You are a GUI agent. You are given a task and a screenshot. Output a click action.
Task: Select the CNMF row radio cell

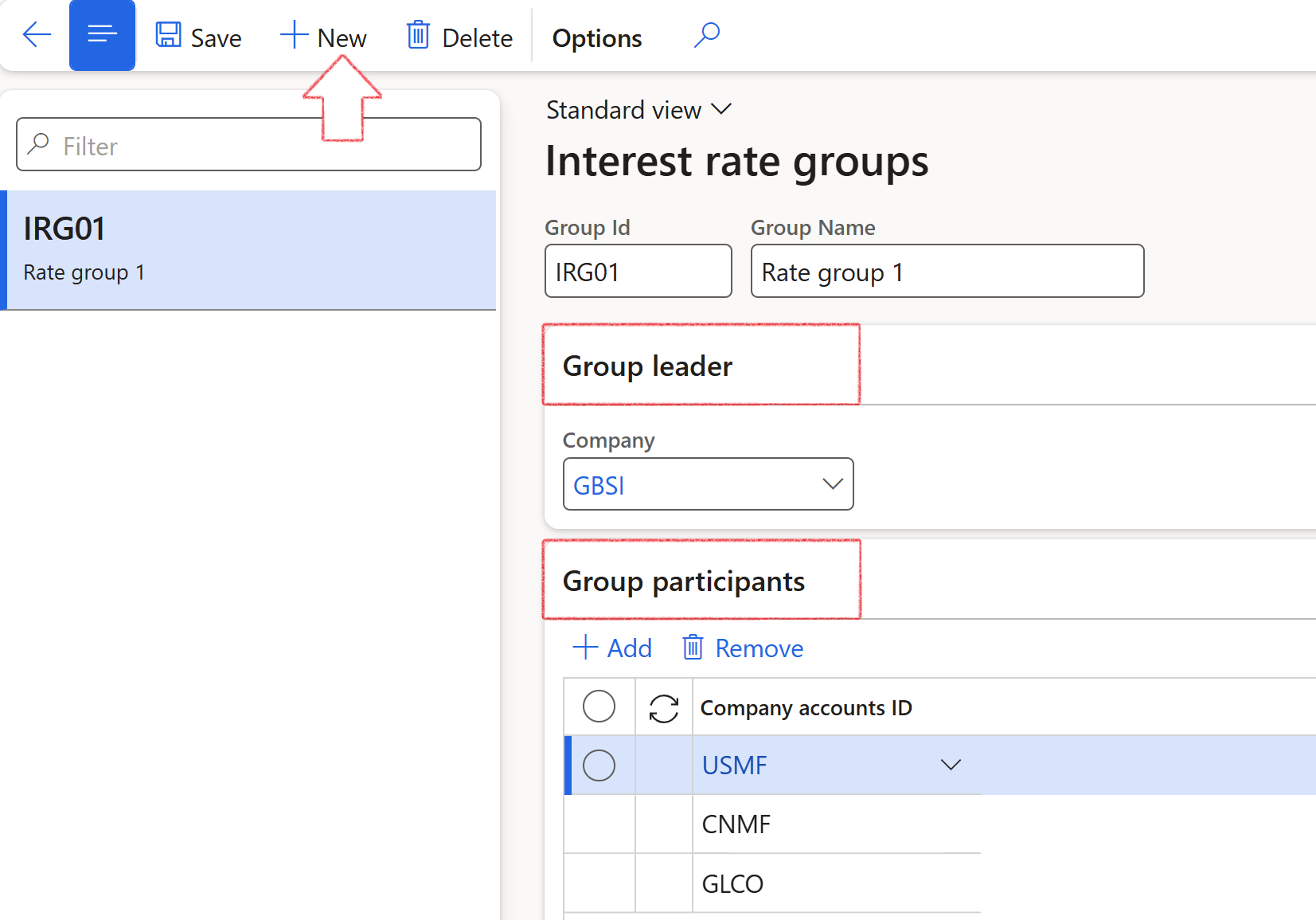point(599,824)
